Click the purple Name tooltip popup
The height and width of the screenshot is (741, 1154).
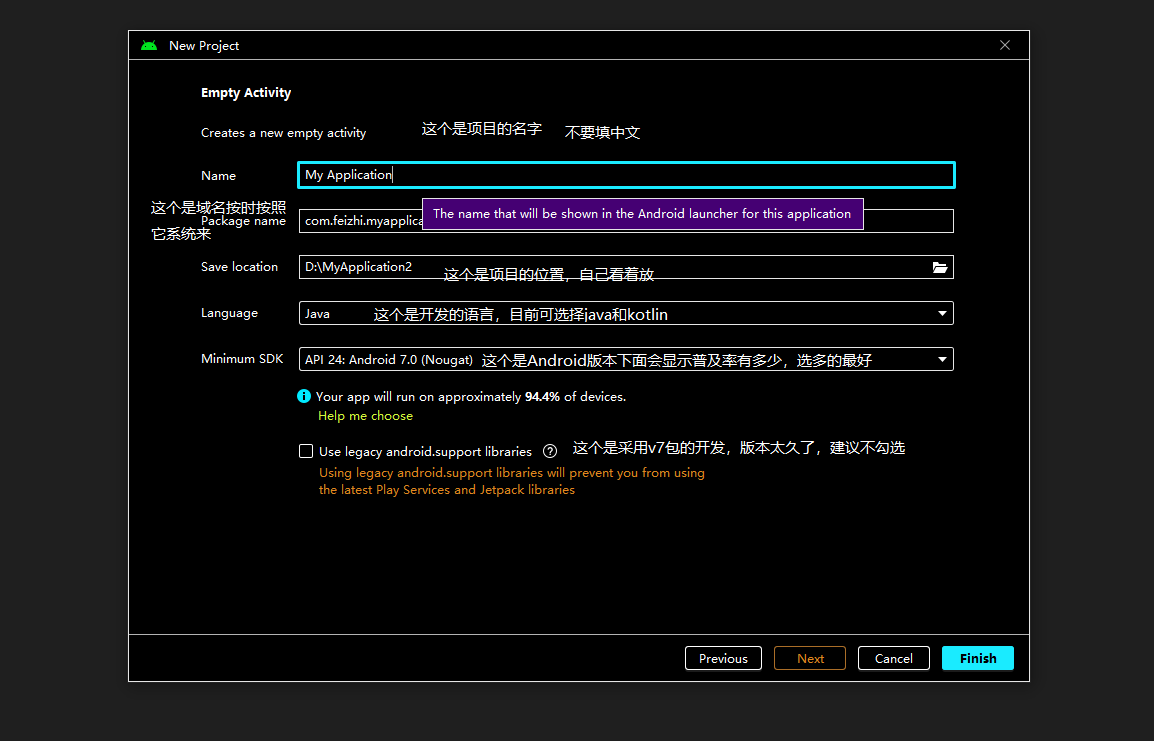click(643, 214)
